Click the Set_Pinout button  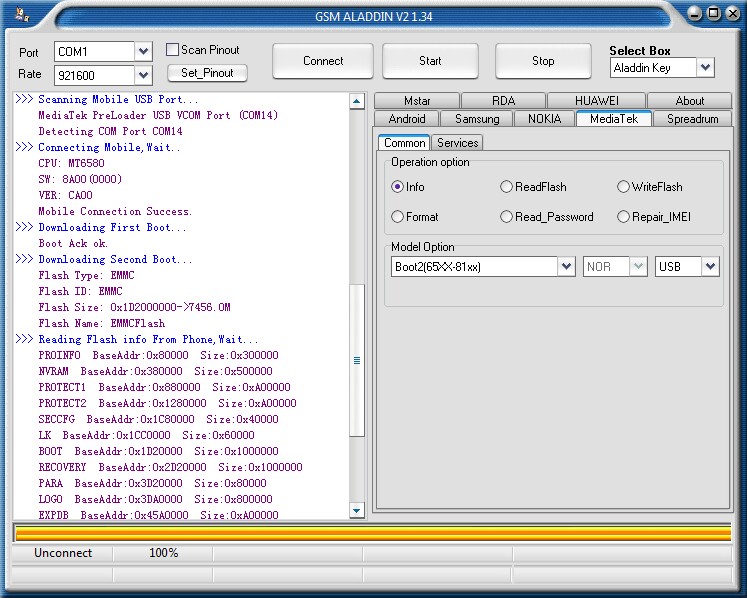pos(207,73)
